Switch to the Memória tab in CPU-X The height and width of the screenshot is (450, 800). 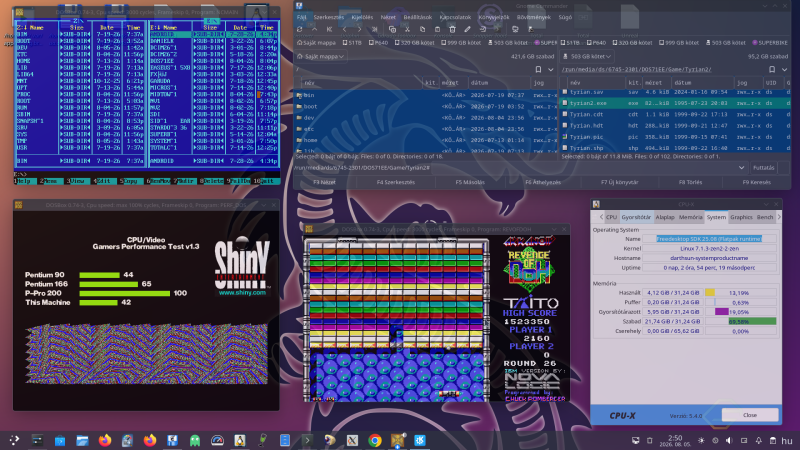[690, 217]
